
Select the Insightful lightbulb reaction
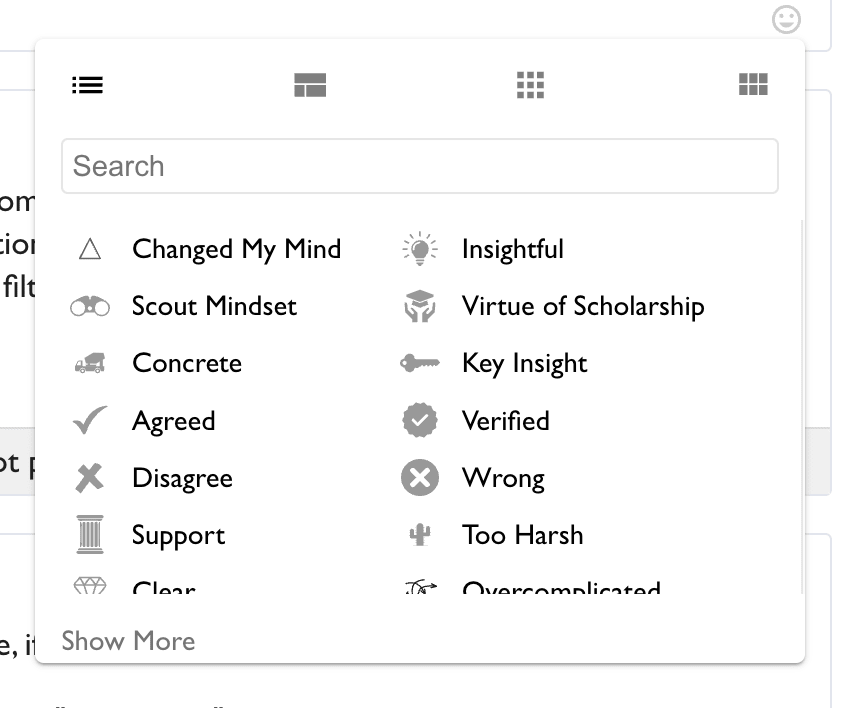[420, 249]
